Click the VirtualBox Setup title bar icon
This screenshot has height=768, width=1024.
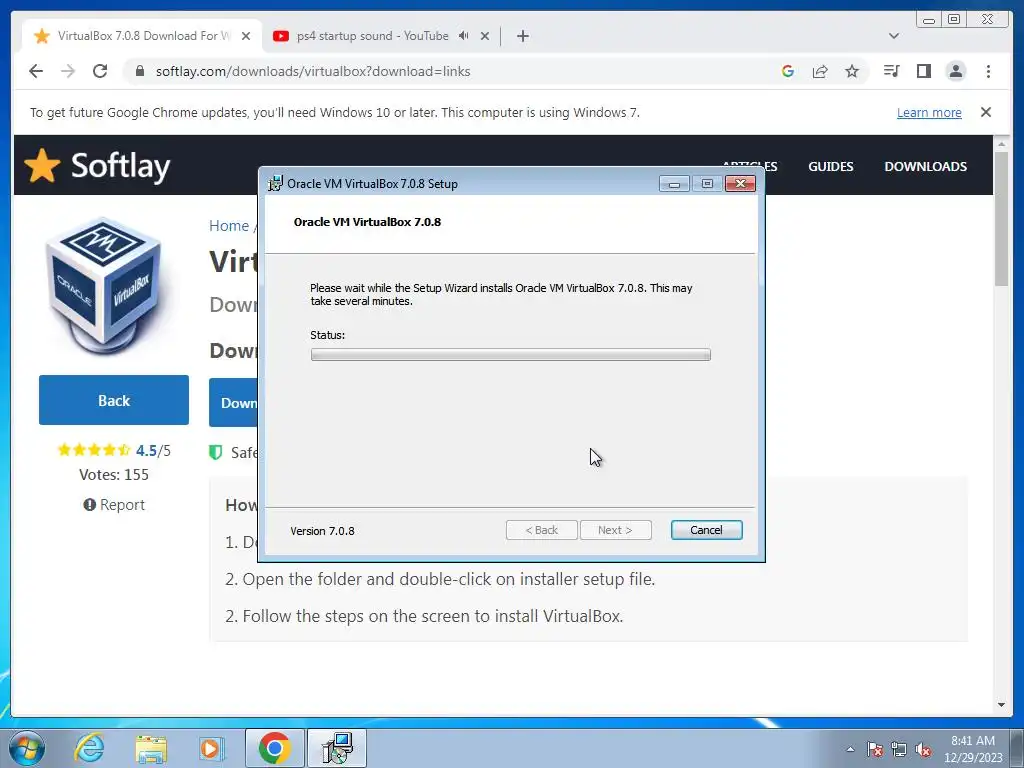276,184
